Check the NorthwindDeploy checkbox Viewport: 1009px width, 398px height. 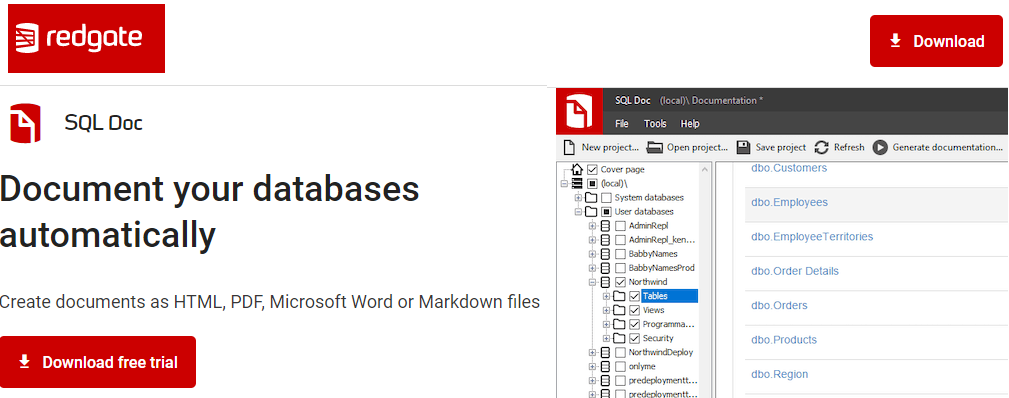[x=620, y=352]
